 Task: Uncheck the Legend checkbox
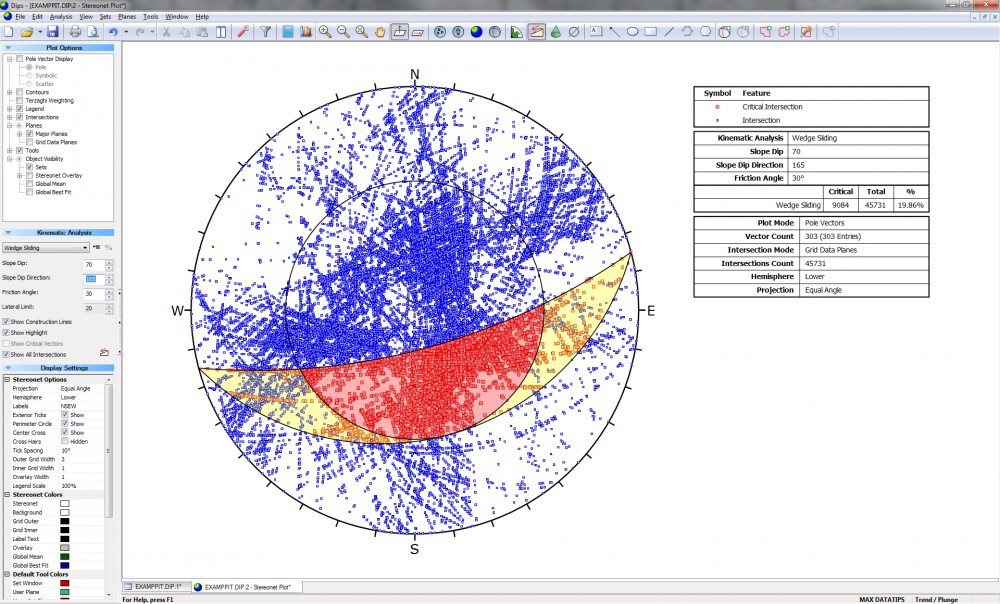(20, 109)
